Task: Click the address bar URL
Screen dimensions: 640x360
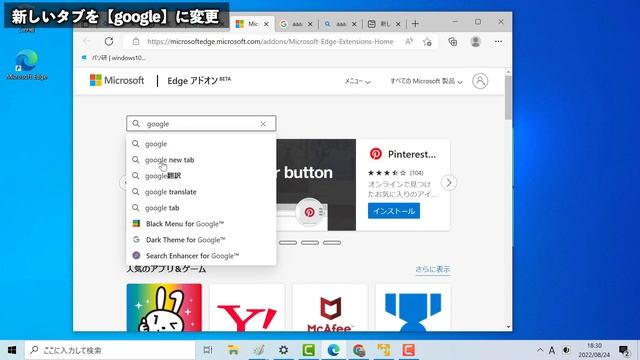Action: point(270,42)
